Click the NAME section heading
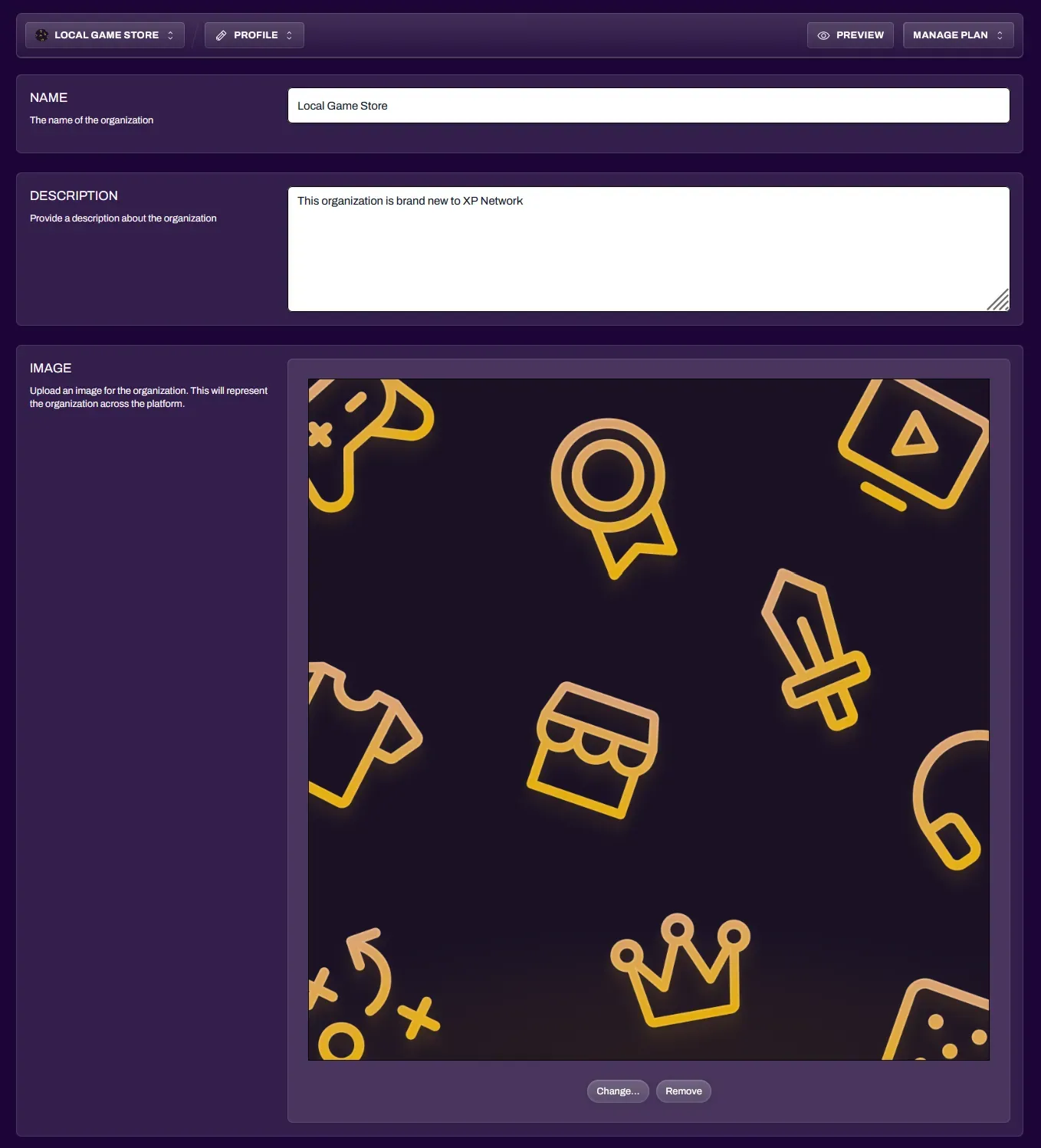The image size is (1041, 1148). [48, 98]
